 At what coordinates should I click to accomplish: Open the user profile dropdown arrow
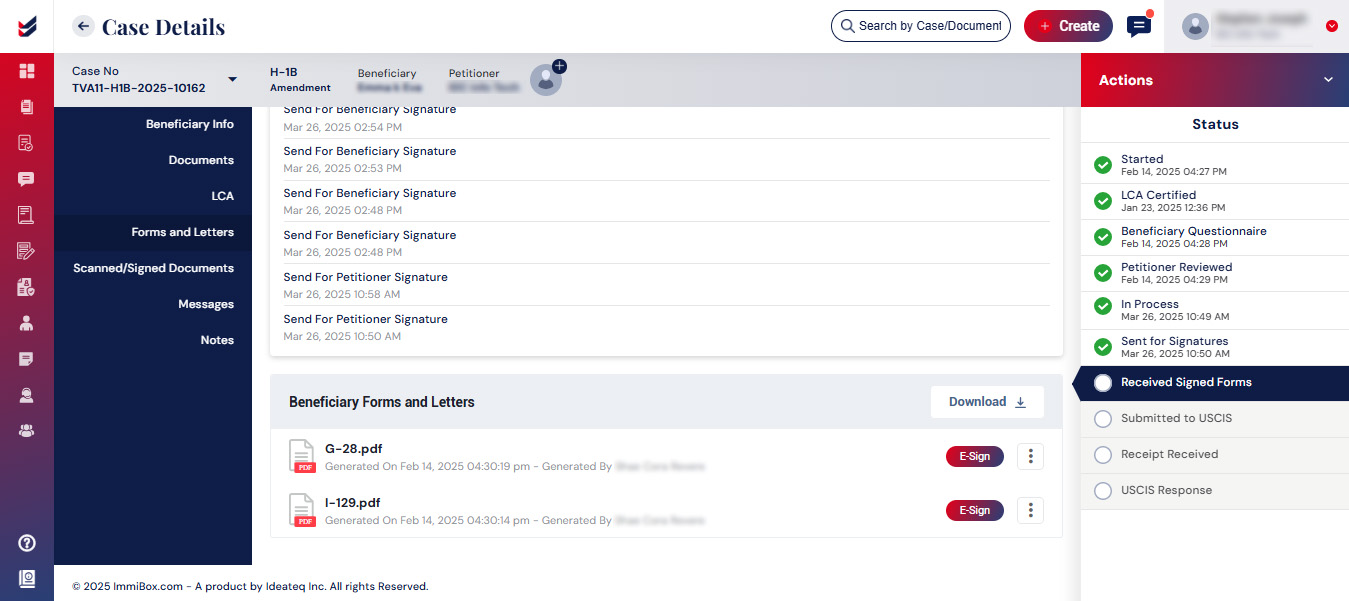tap(1331, 26)
